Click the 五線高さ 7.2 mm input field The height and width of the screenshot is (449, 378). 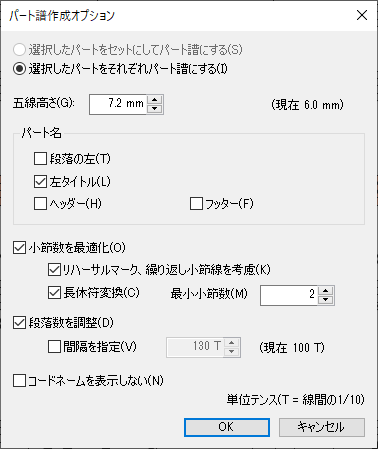(x=118, y=104)
